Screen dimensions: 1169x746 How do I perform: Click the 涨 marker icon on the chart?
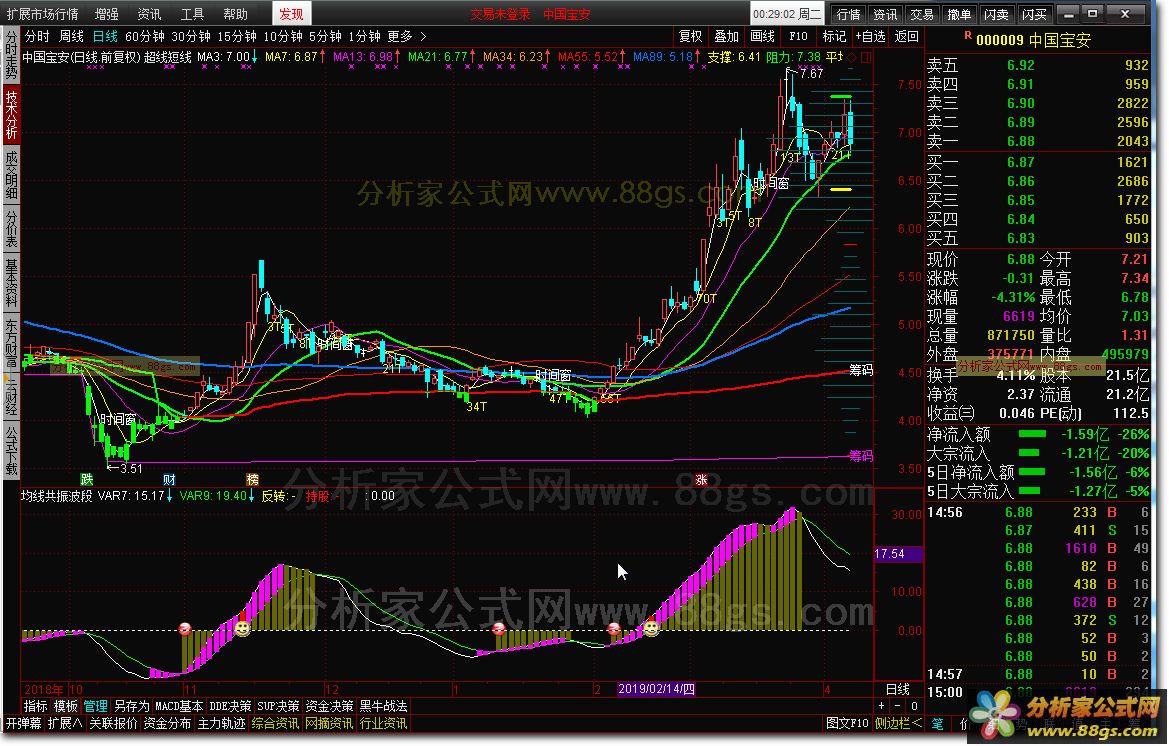pyautogui.click(x=701, y=480)
